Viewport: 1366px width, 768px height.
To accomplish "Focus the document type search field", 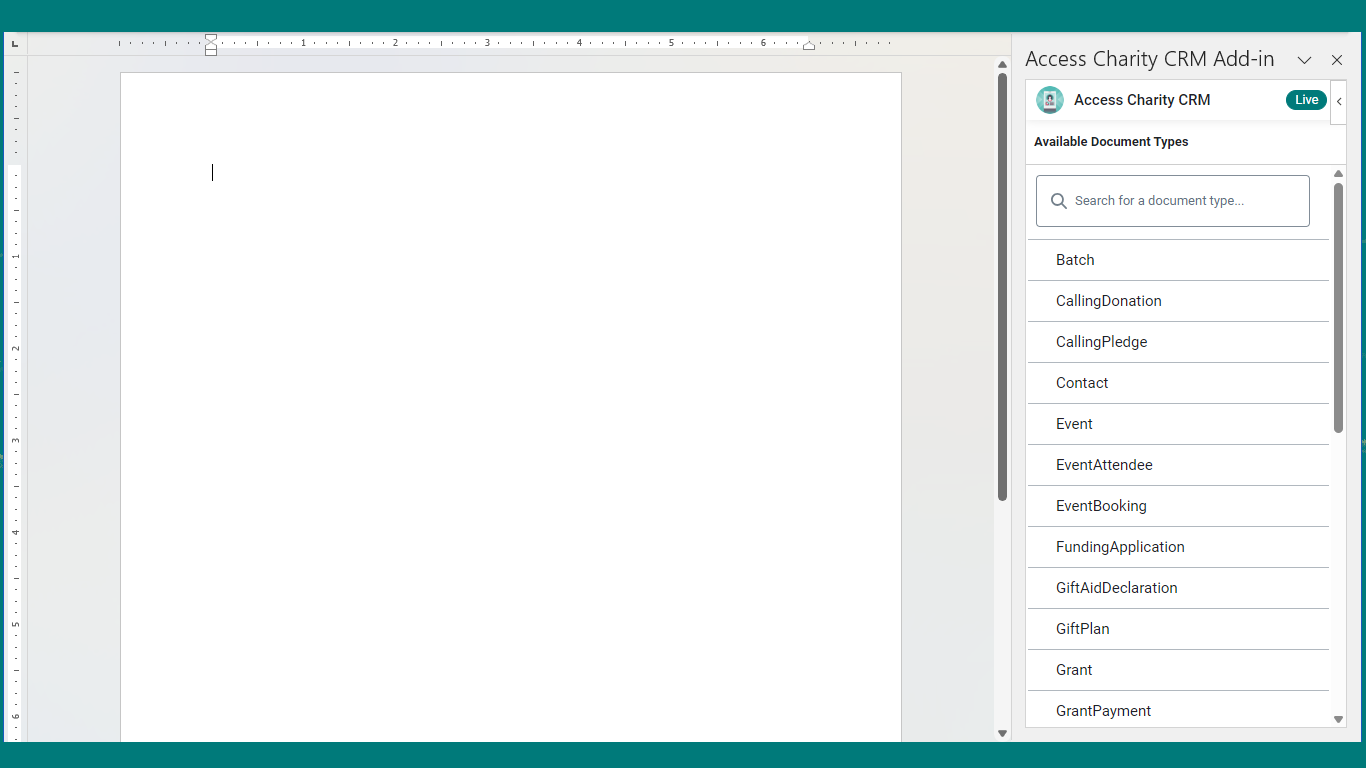I will (1173, 201).
